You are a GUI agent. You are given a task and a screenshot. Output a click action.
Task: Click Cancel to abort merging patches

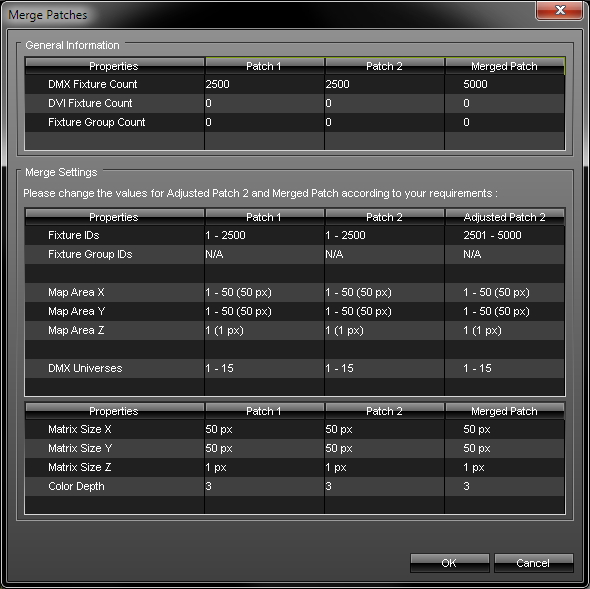(534, 563)
